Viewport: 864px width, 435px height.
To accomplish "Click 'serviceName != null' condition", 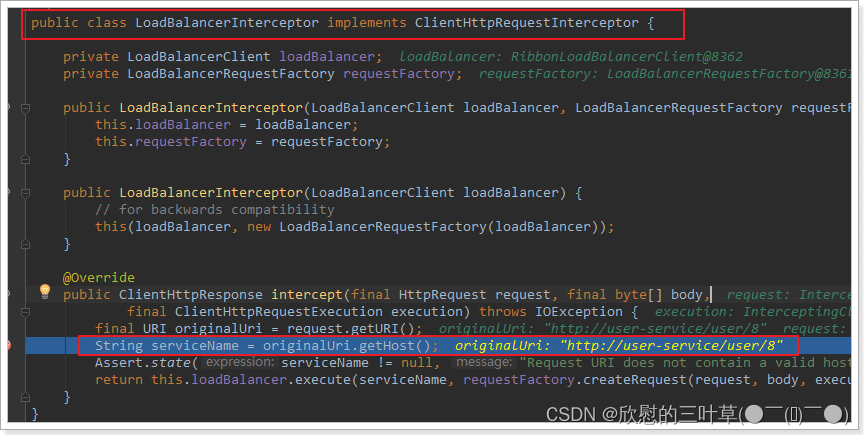I will tap(357, 363).
